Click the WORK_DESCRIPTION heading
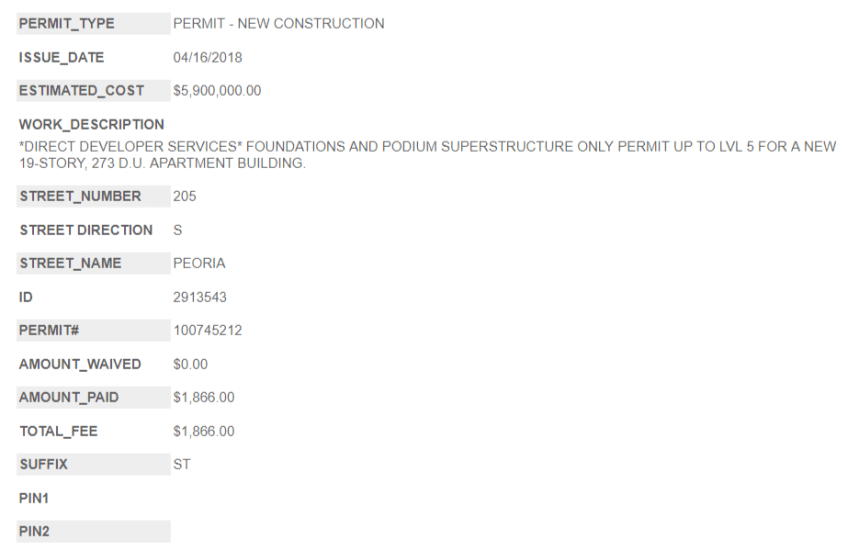Viewport: 848px width, 551px height. click(x=92, y=125)
